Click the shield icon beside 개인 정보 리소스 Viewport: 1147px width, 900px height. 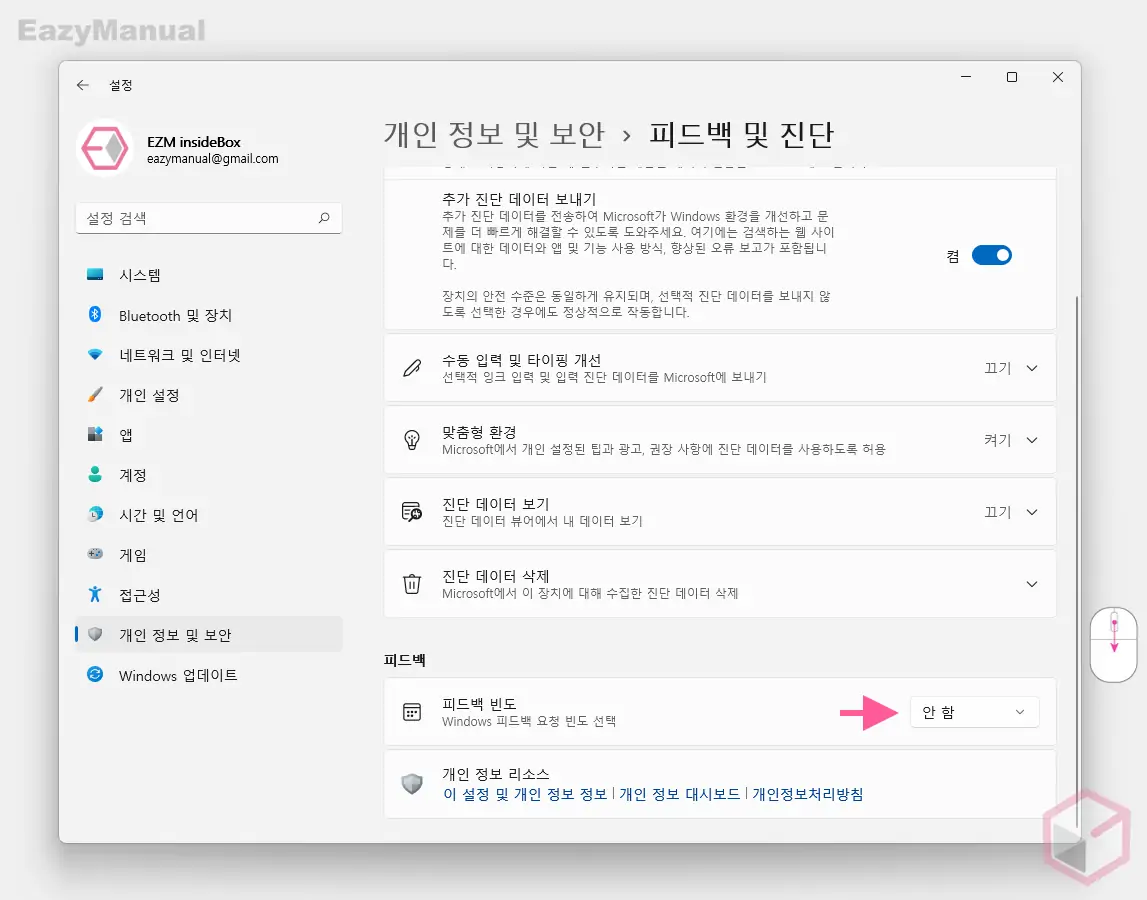coord(412,785)
